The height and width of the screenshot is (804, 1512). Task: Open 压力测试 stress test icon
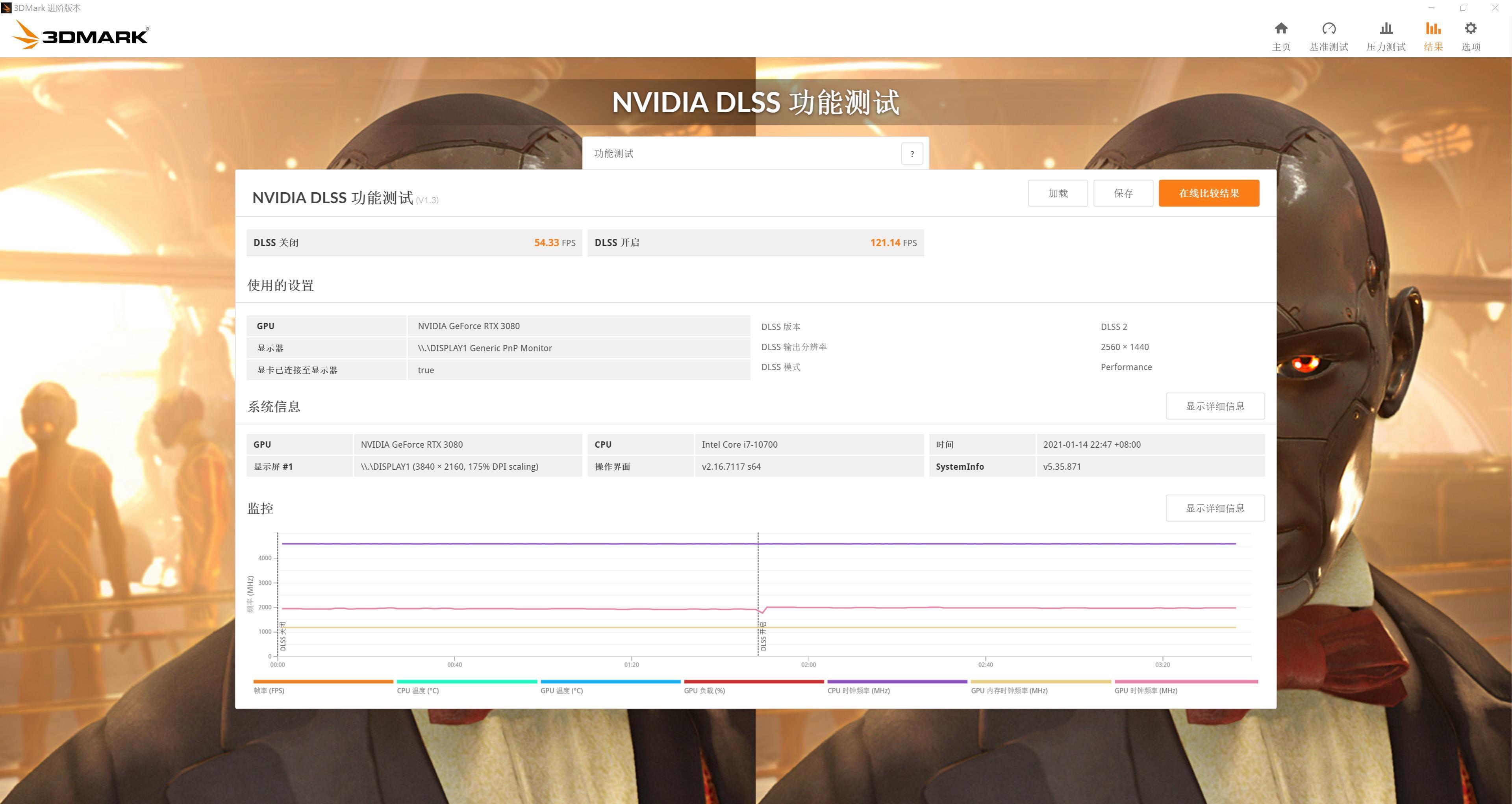1386,28
